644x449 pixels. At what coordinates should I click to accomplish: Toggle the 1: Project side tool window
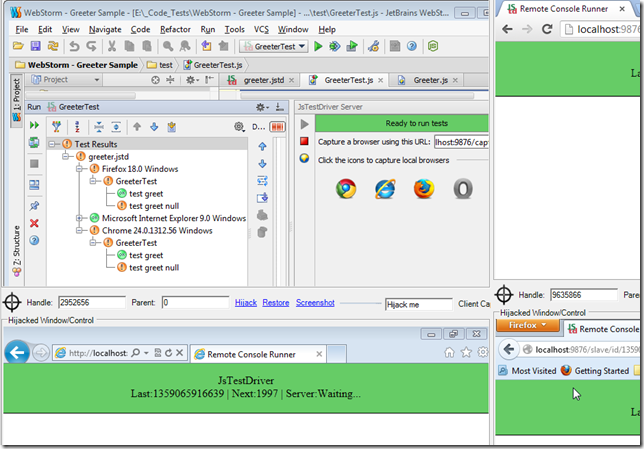[16, 99]
